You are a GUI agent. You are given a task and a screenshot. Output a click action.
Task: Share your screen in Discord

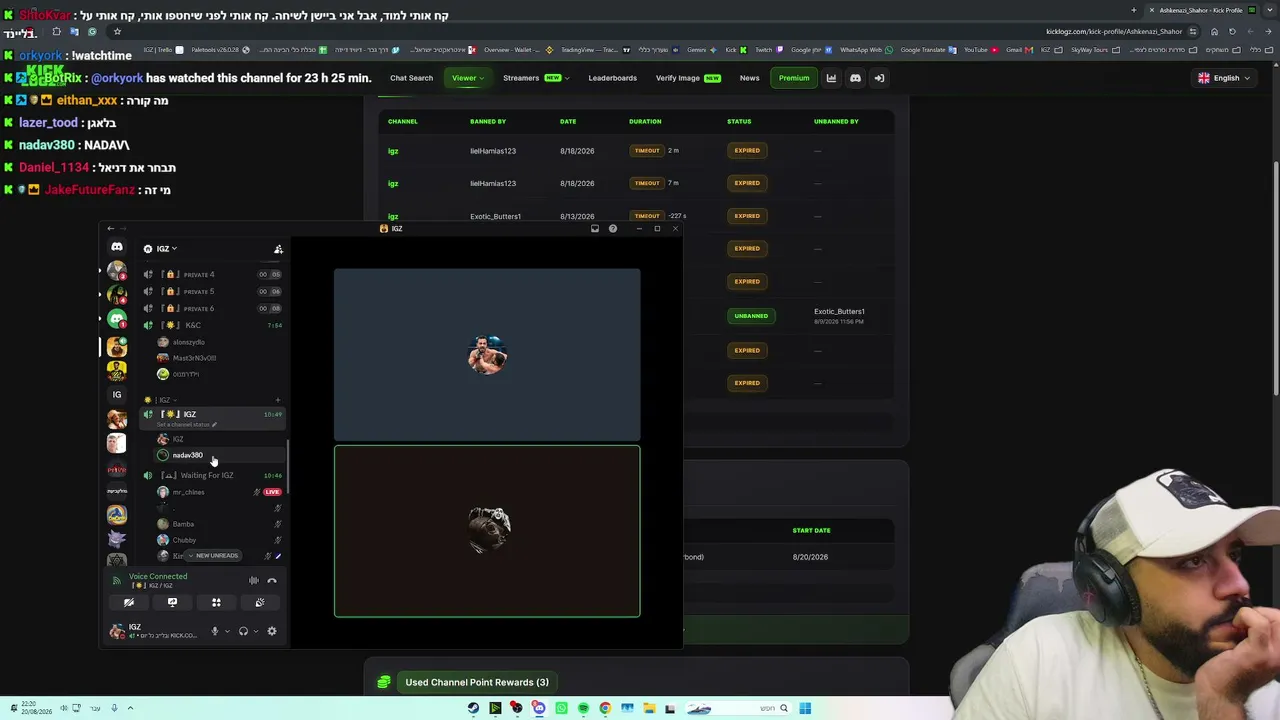click(x=172, y=603)
